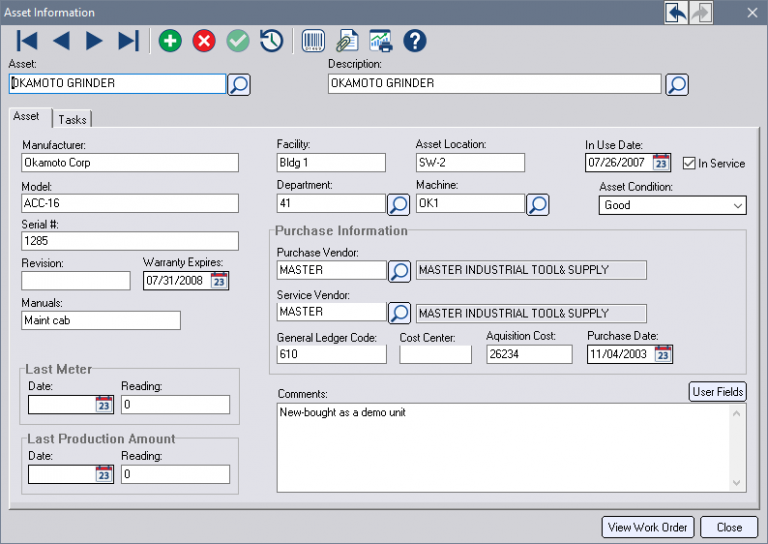This screenshot has height=544, width=768.
Task: Click the blue help question mark icon
Action: [415, 41]
